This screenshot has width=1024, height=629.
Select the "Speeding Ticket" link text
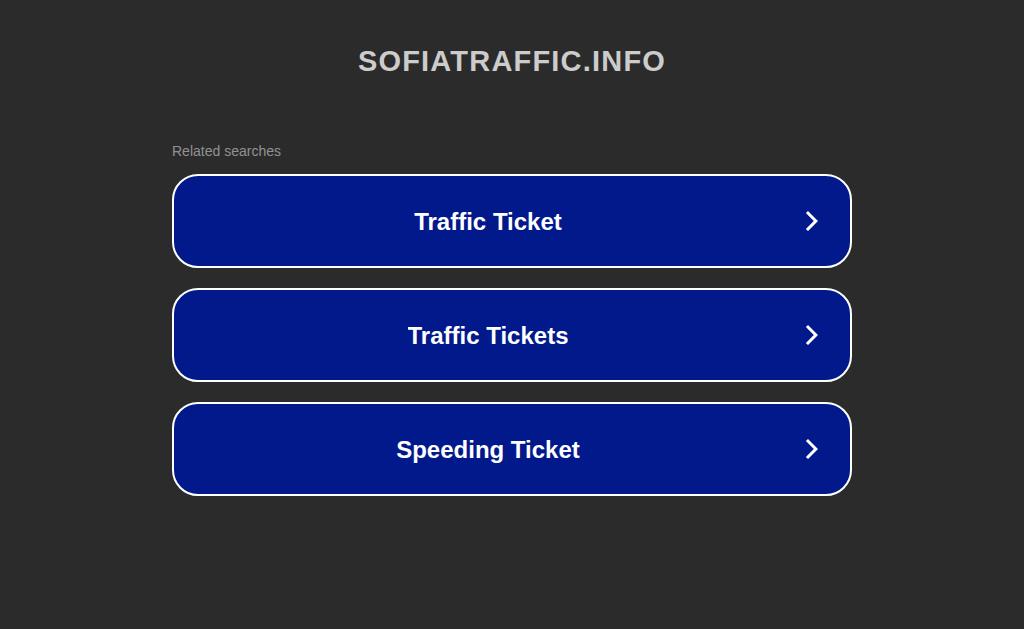coord(488,450)
